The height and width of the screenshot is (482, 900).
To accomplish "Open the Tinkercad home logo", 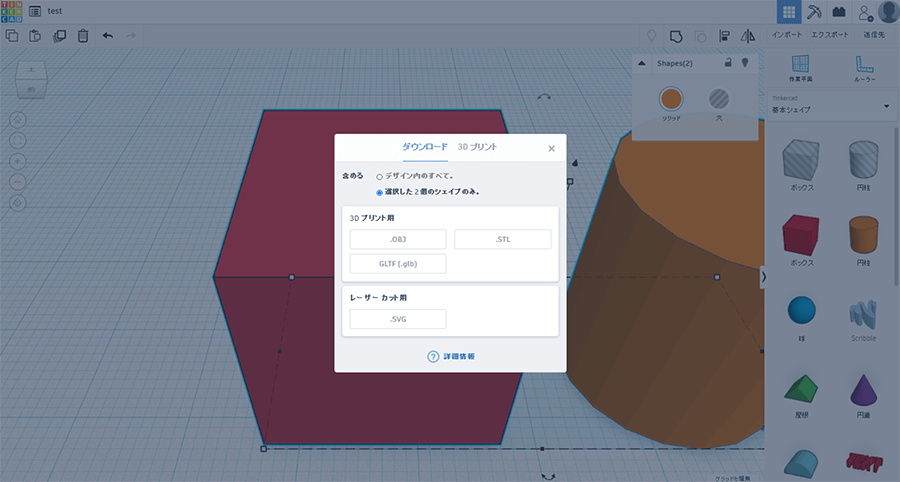I will click(x=11, y=11).
